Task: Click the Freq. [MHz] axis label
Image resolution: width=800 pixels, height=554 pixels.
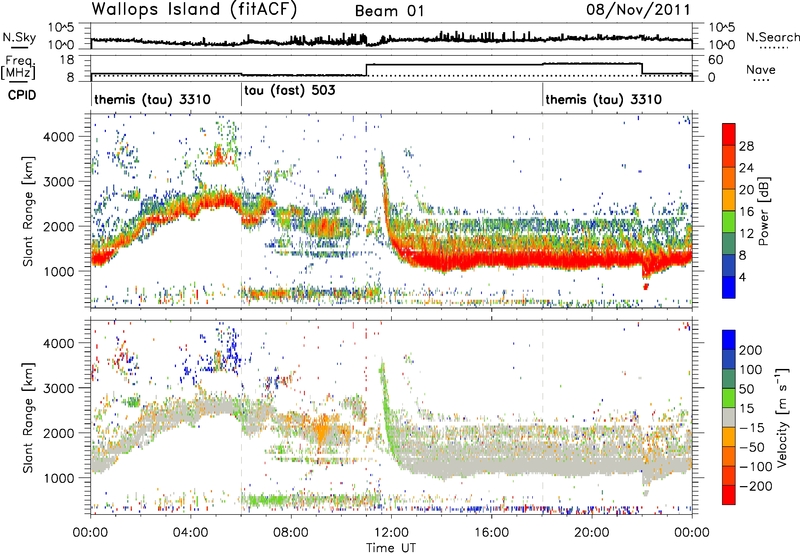Action: click(x=19, y=68)
